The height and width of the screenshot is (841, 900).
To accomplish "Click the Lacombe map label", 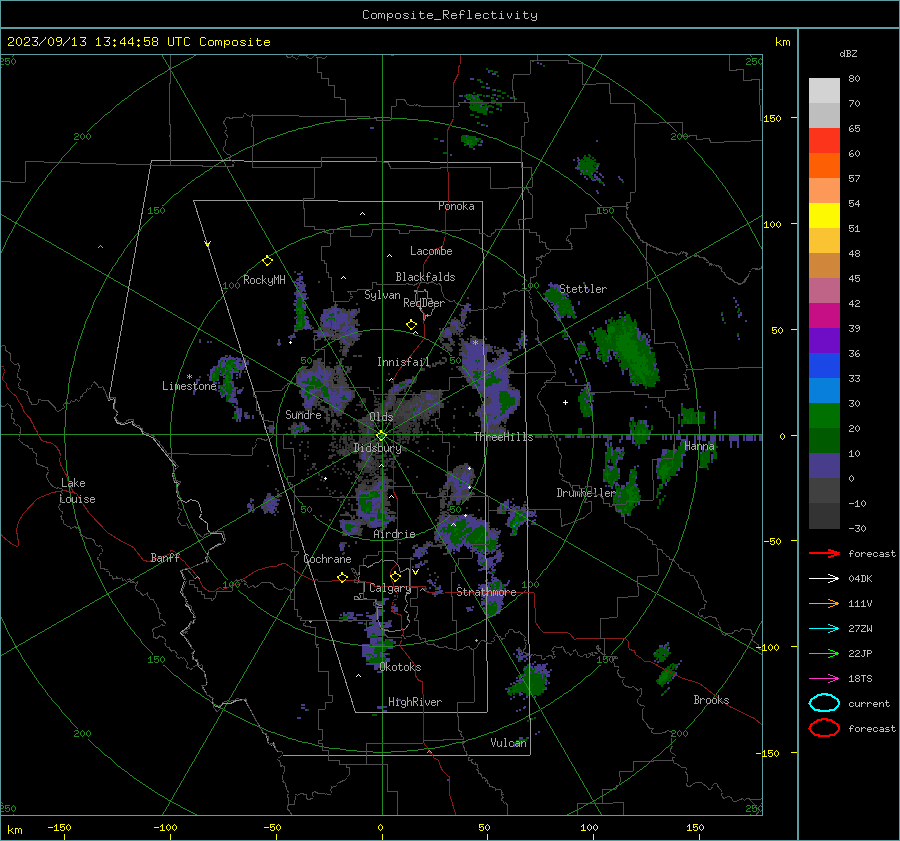I will tap(431, 251).
